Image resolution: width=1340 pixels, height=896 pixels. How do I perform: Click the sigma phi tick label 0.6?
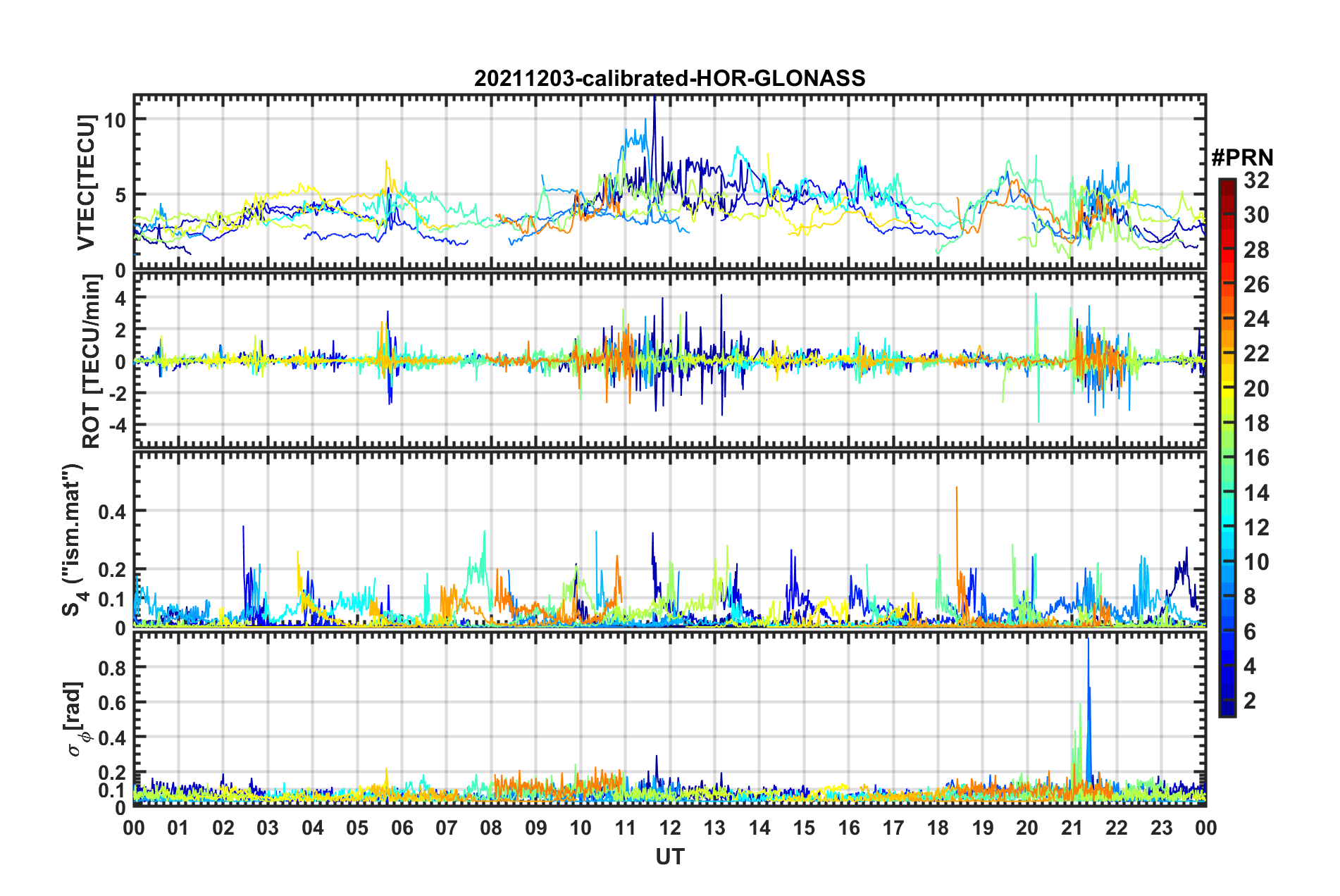[113, 702]
